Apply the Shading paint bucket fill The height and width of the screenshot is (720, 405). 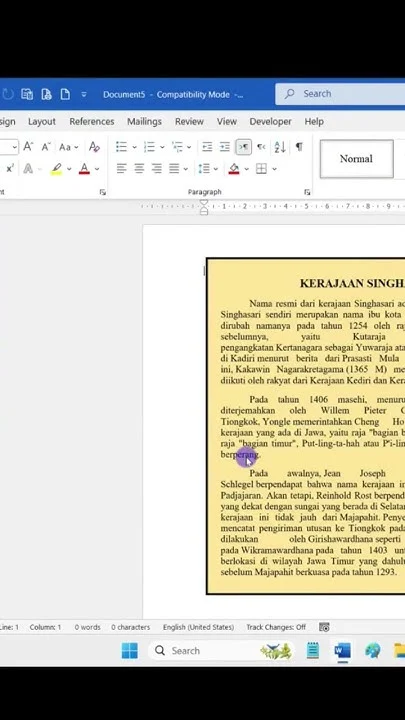pos(234,169)
